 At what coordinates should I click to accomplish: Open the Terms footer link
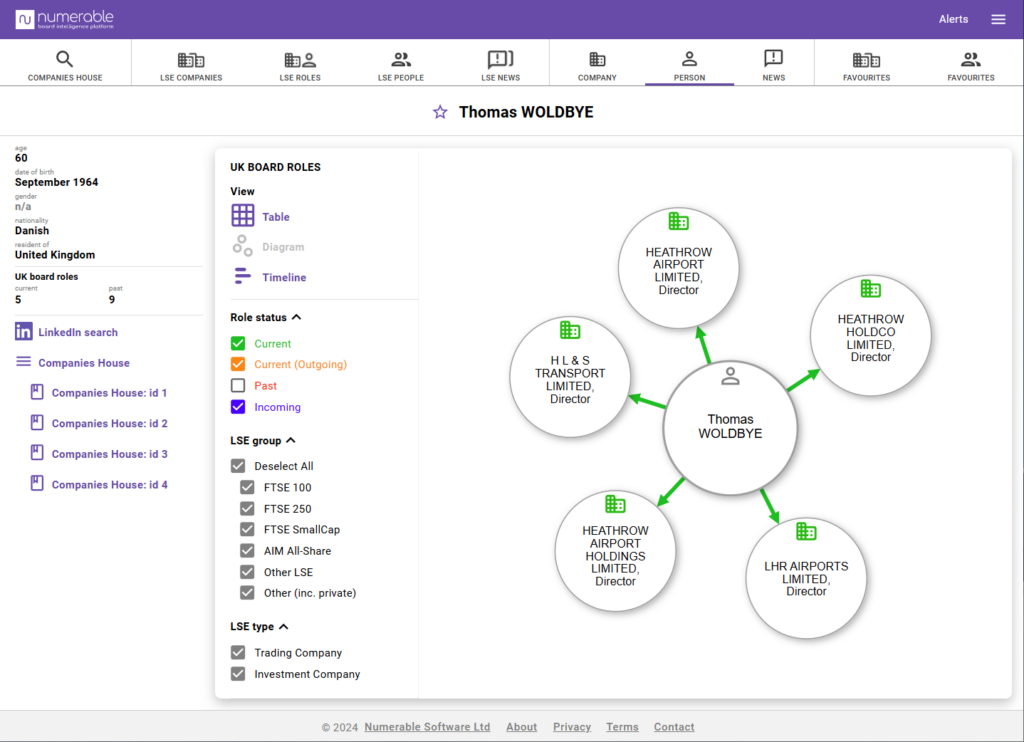point(622,727)
